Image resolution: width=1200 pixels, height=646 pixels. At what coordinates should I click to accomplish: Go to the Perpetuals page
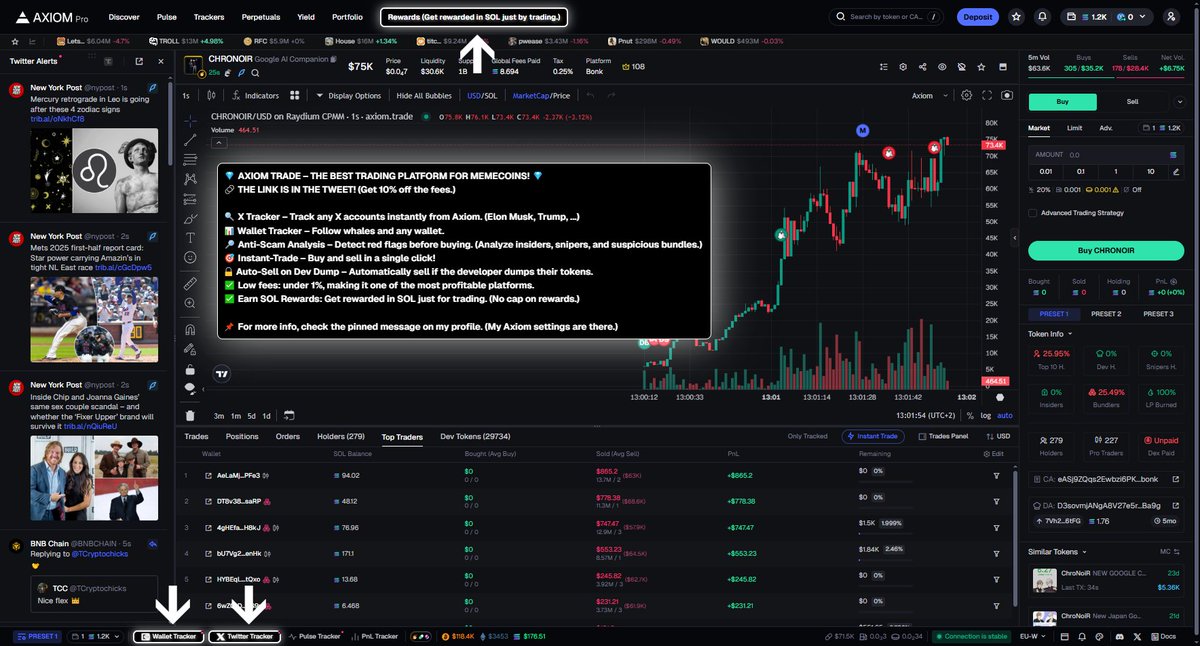coord(261,17)
